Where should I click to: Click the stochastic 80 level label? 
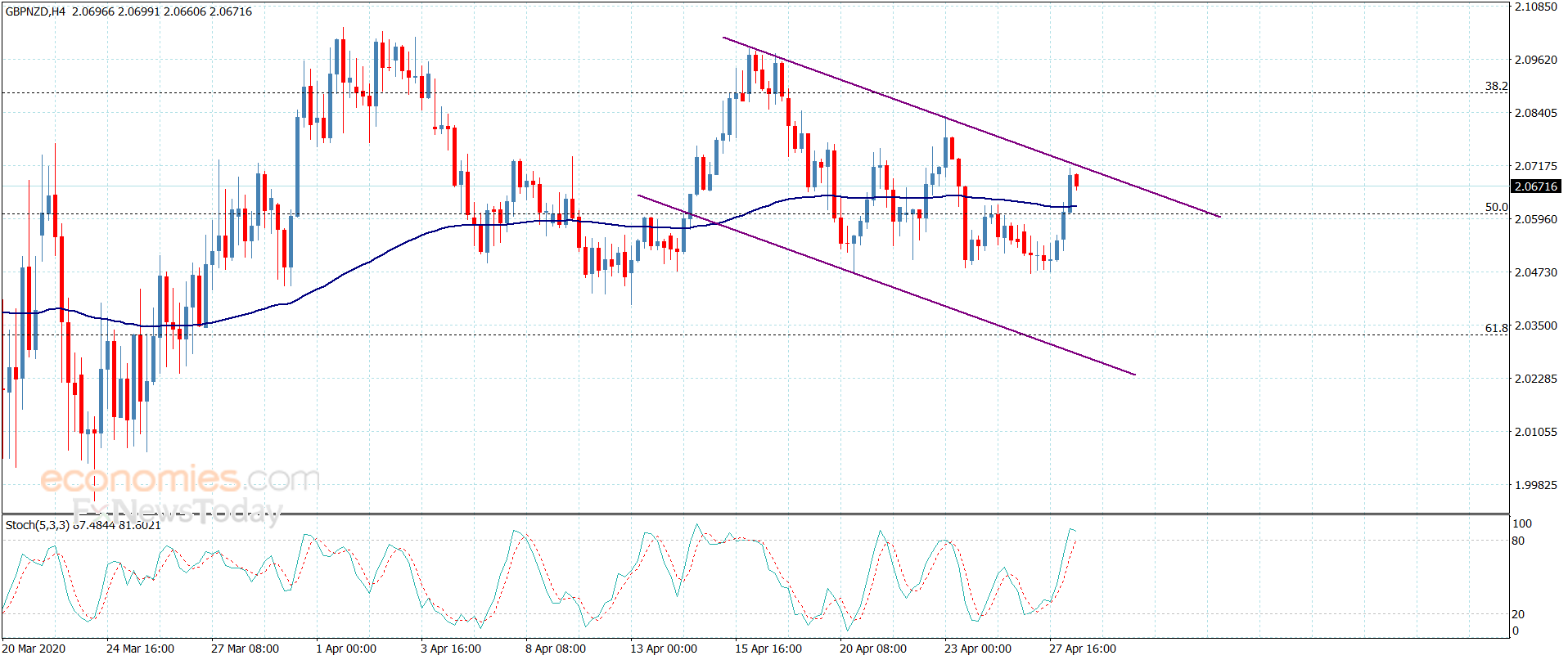coord(1518,541)
